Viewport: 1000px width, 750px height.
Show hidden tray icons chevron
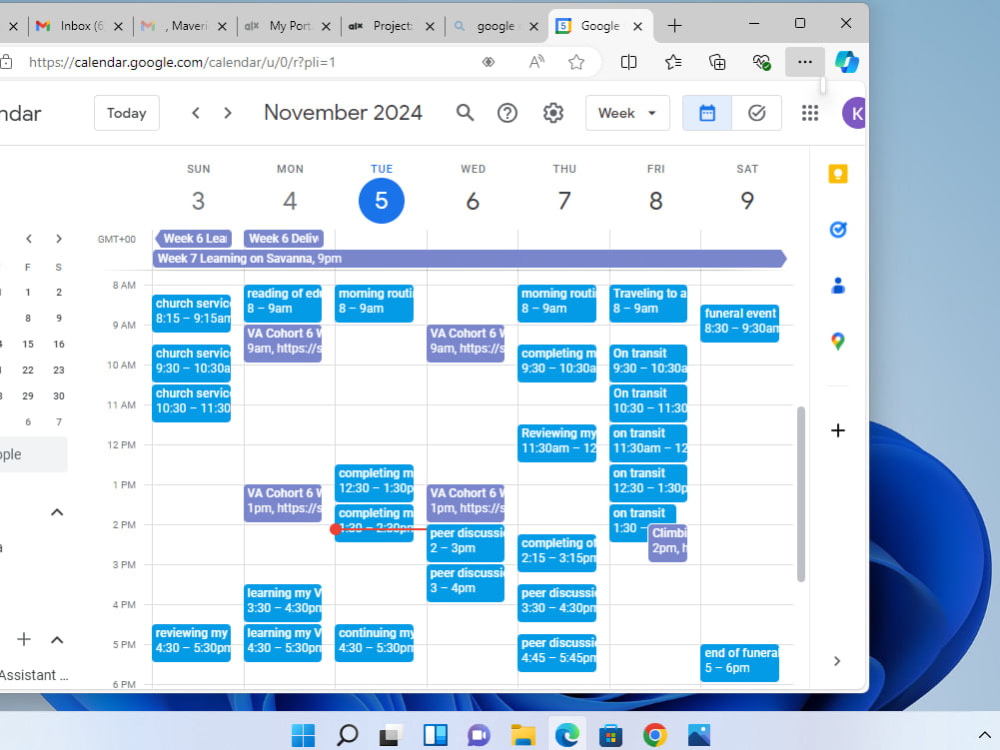[984, 735]
